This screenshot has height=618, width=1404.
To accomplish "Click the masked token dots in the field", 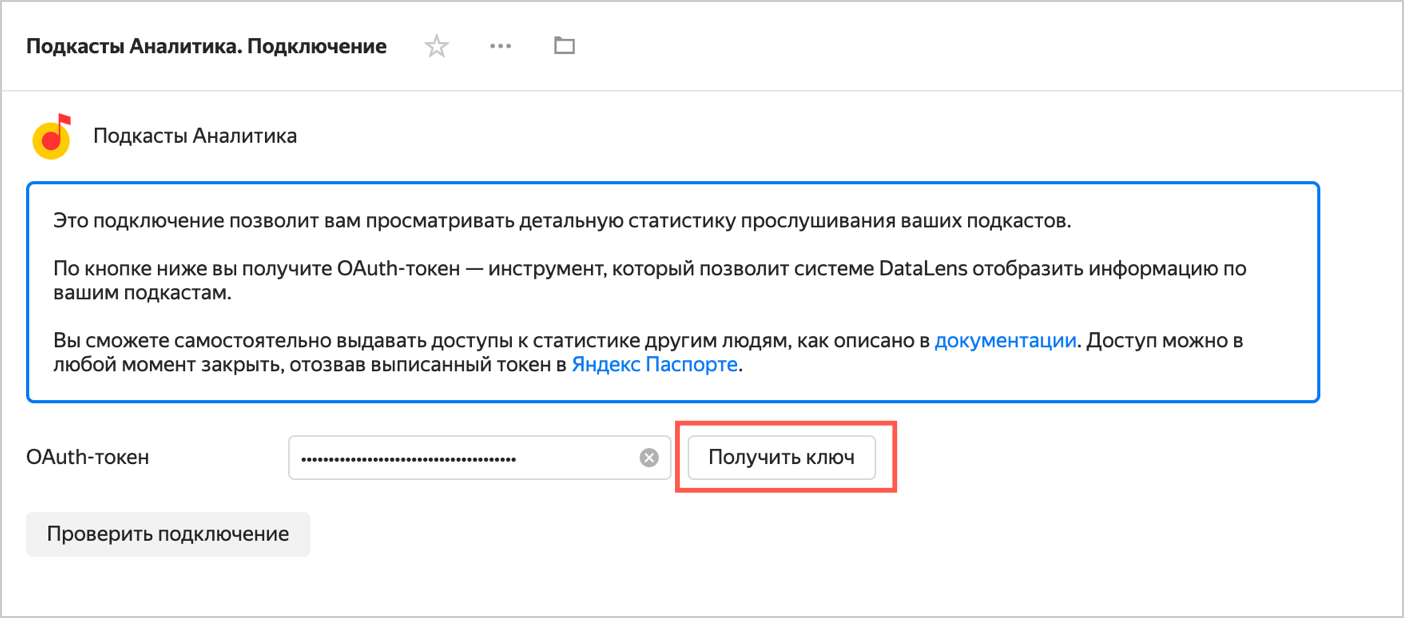I will point(408,459).
